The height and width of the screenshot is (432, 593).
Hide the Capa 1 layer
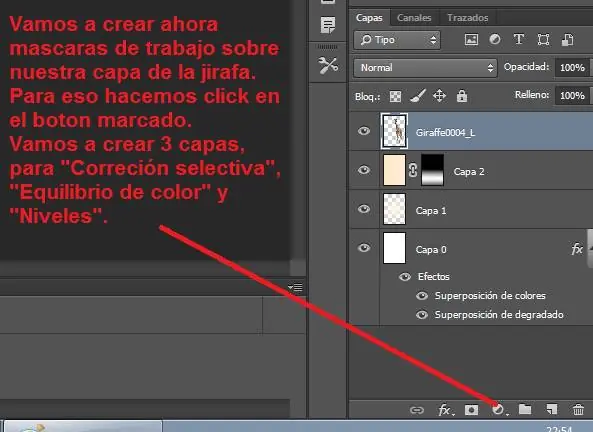364,209
